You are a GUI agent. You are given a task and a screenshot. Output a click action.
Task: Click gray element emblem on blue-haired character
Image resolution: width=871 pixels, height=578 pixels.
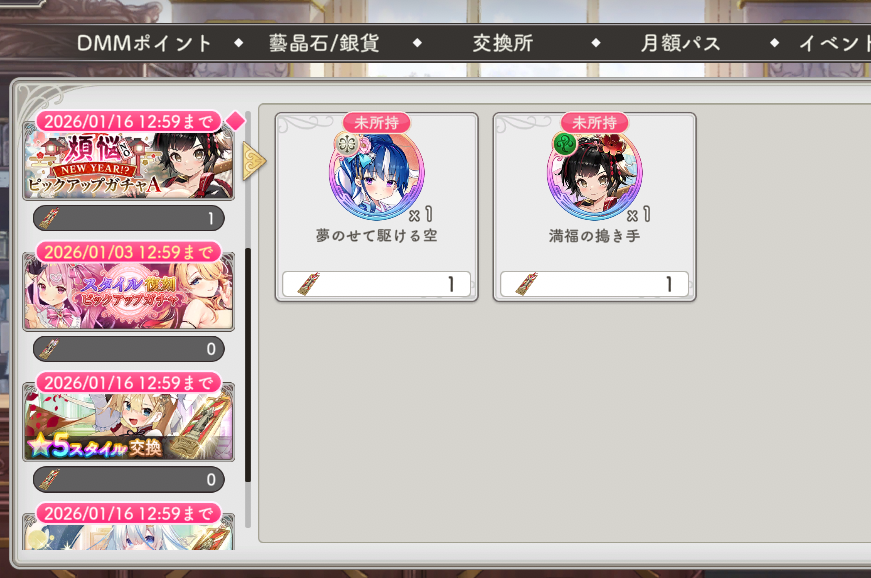click(x=347, y=144)
